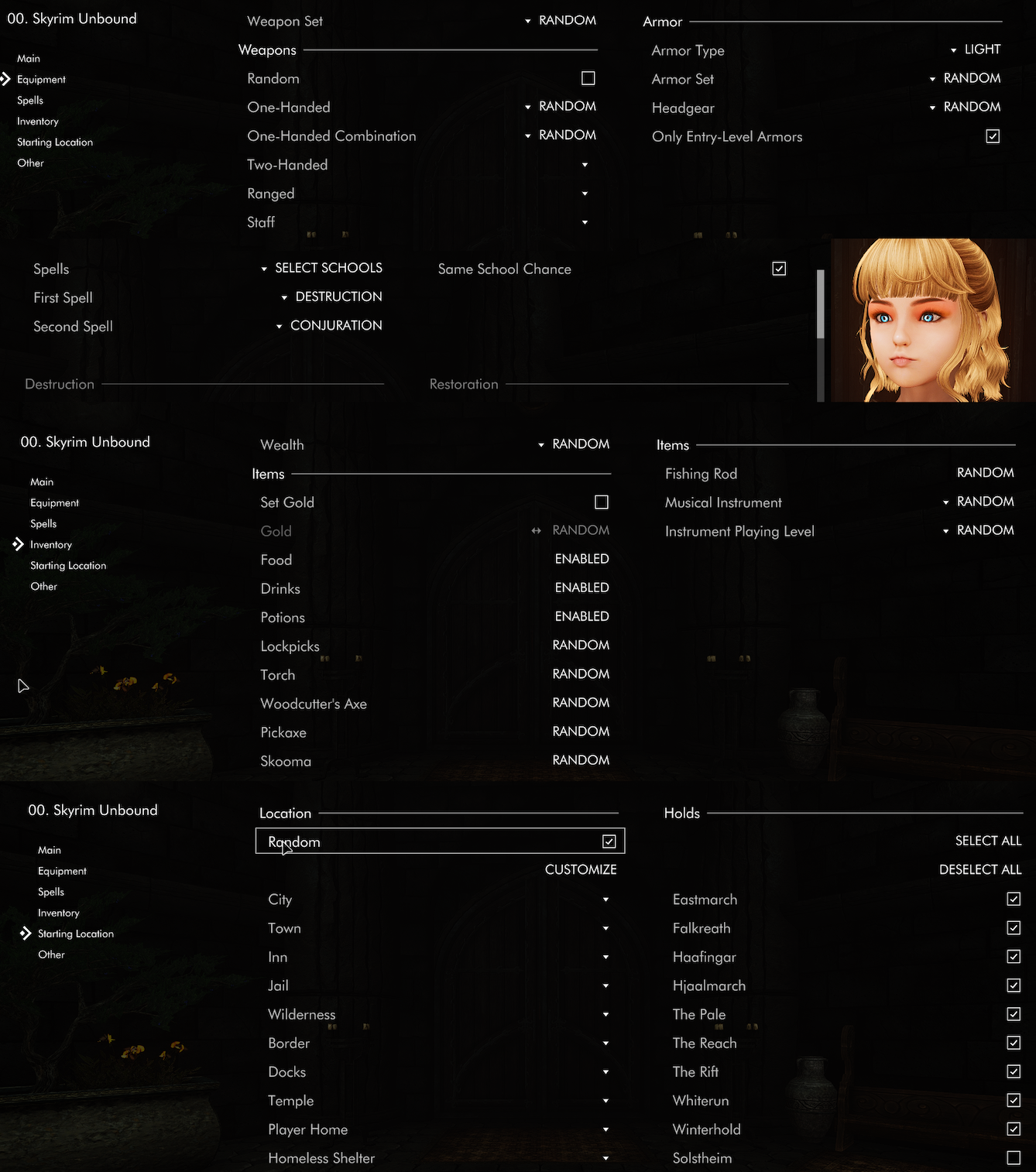This screenshot has width=1036, height=1172.
Task: Tick the Random checkbox under Weapons
Action: [x=588, y=78]
